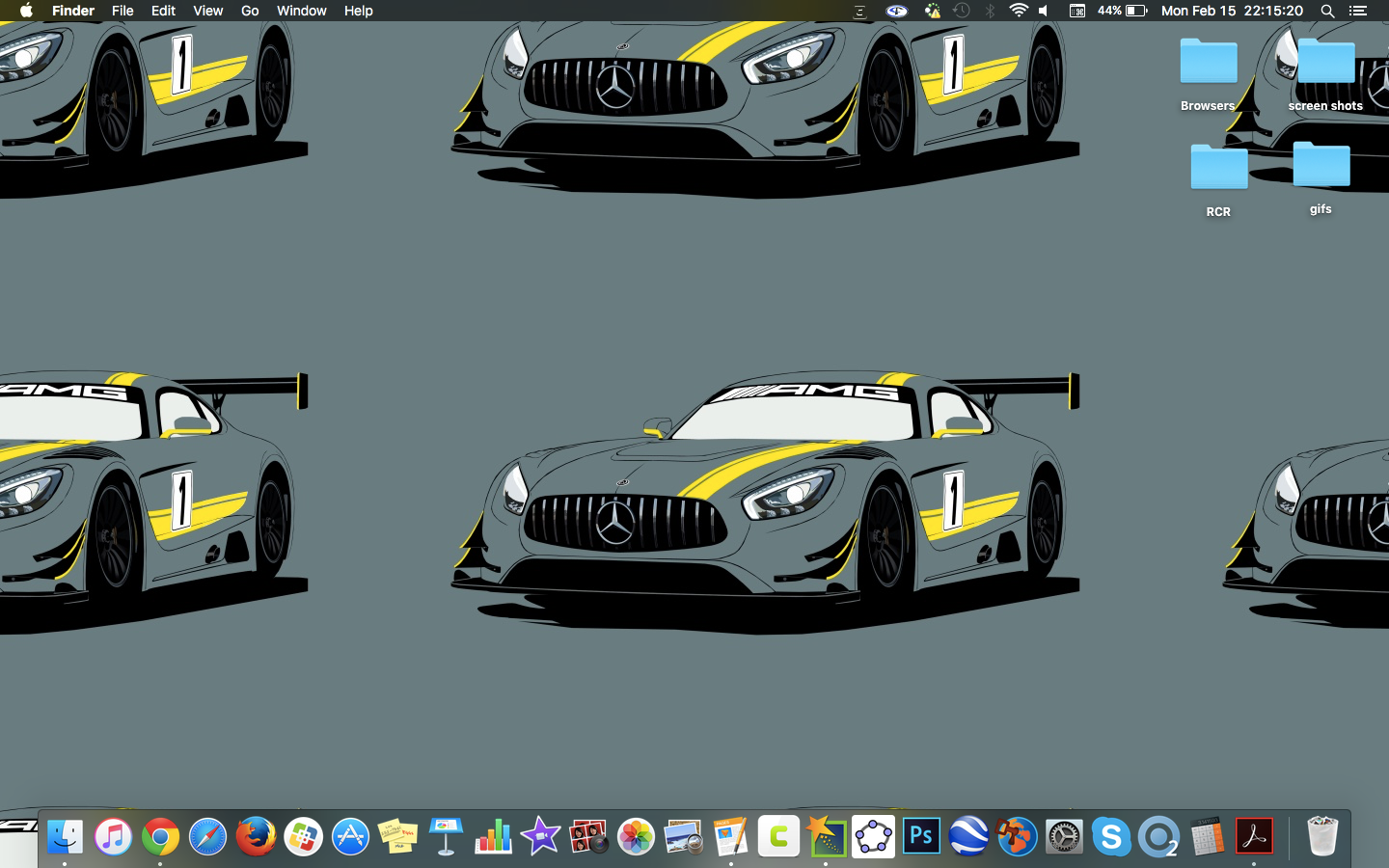Open System Preferences gear in dock
This screenshot has height=868, width=1389.
coord(1064,836)
